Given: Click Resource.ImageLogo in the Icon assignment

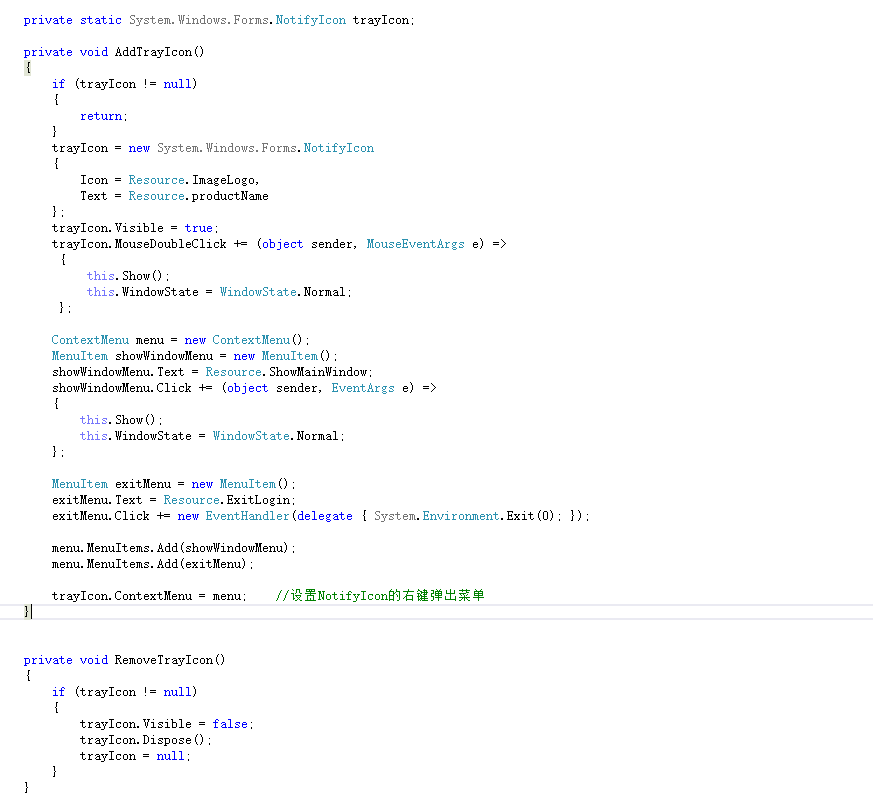Looking at the screenshot, I should tap(194, 180).
